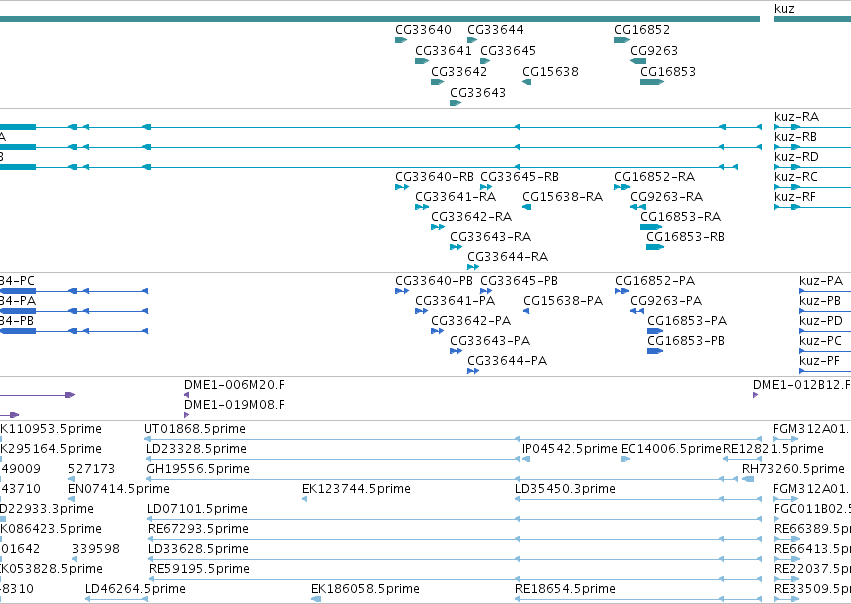The width and height of the screenshot is (851, 604).
Task: Select the CG33645-PB label
Action: click(519, 281)
